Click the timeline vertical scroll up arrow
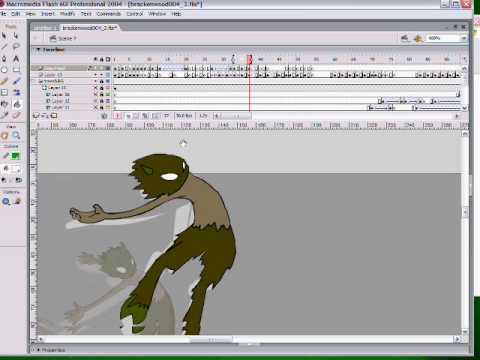The width and height of the screenshot is (480, 360). click(x=464, y=68)
